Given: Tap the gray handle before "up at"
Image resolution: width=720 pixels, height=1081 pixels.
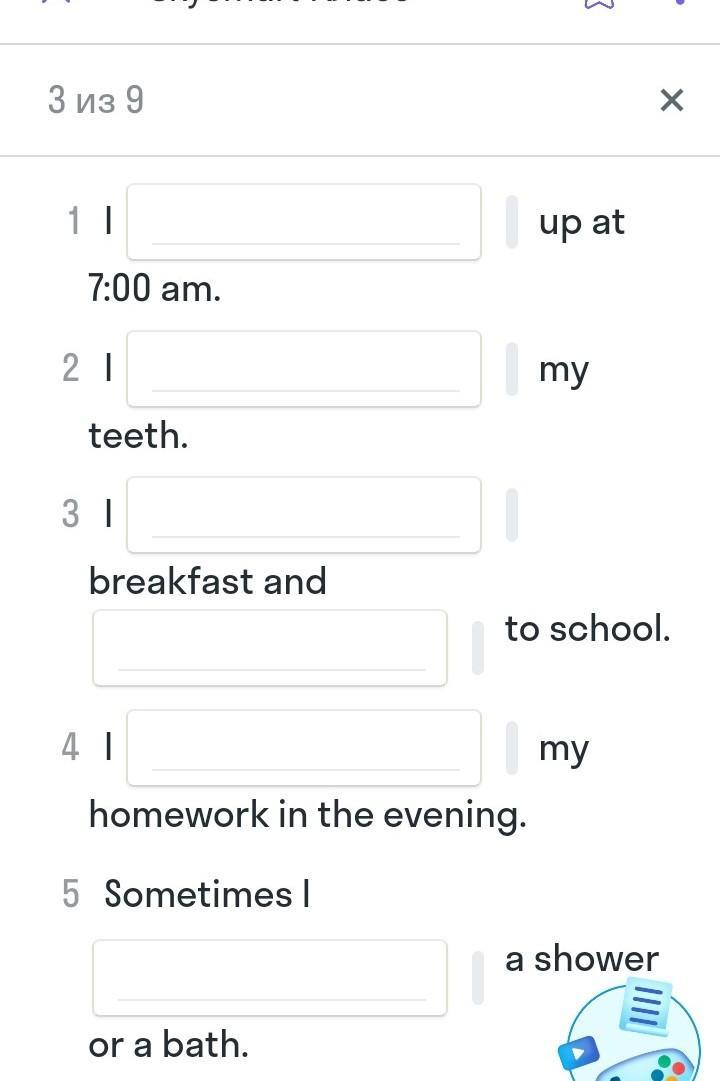Looking at the screenshot, I should [512, 222].
